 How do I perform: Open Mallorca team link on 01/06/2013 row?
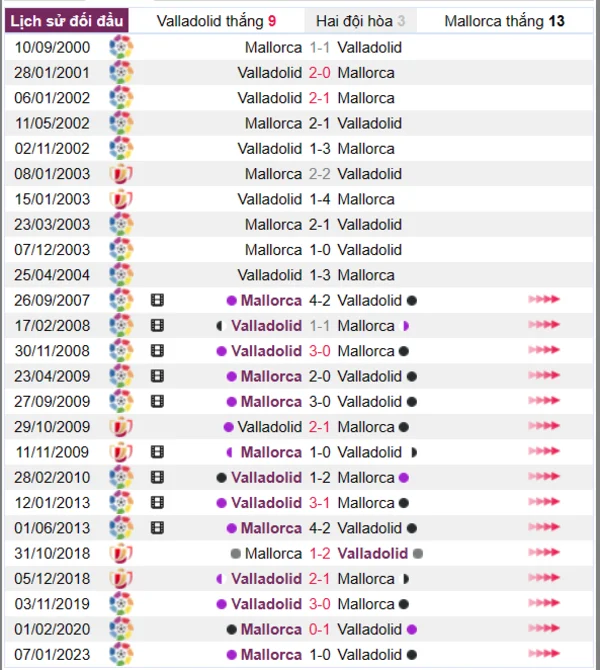(271, 528)
